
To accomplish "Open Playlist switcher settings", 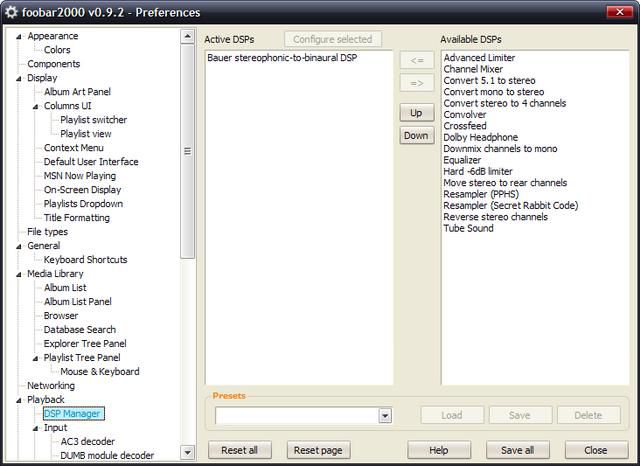I will [93, 120].
